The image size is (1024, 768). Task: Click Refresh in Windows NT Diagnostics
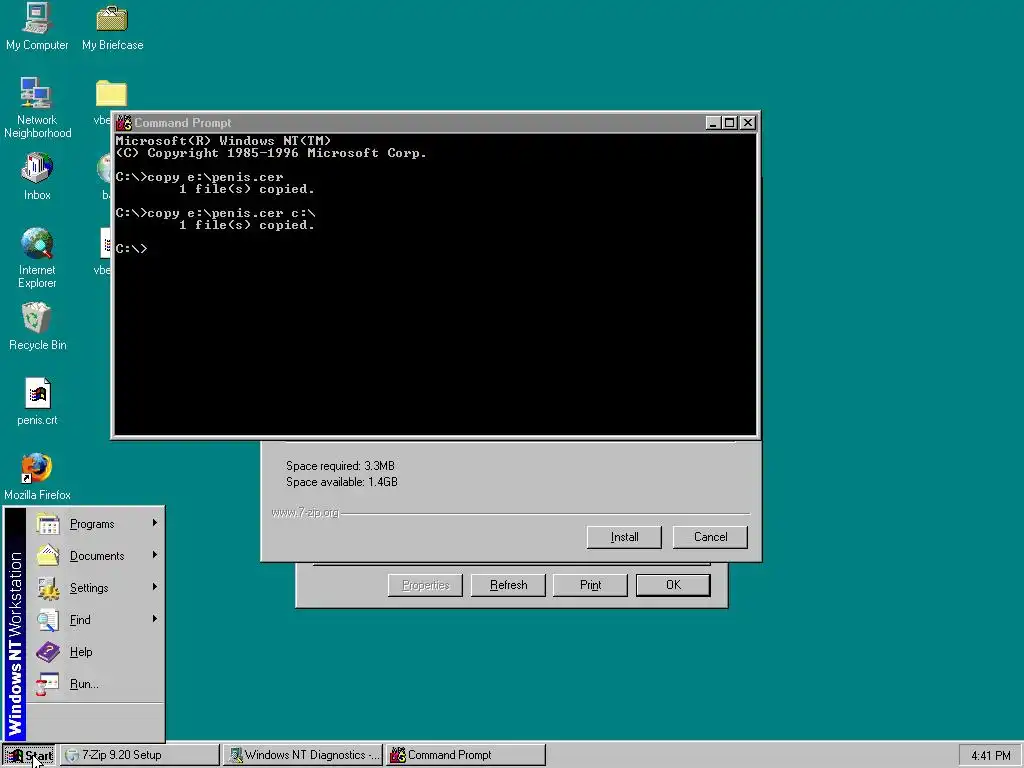click(508, 585)
